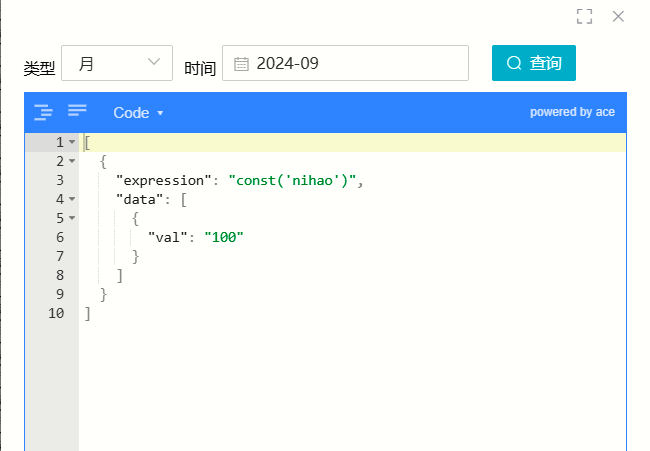
Task: Collapse the data array fold on line 4
Action: click(x=72, y=199)
